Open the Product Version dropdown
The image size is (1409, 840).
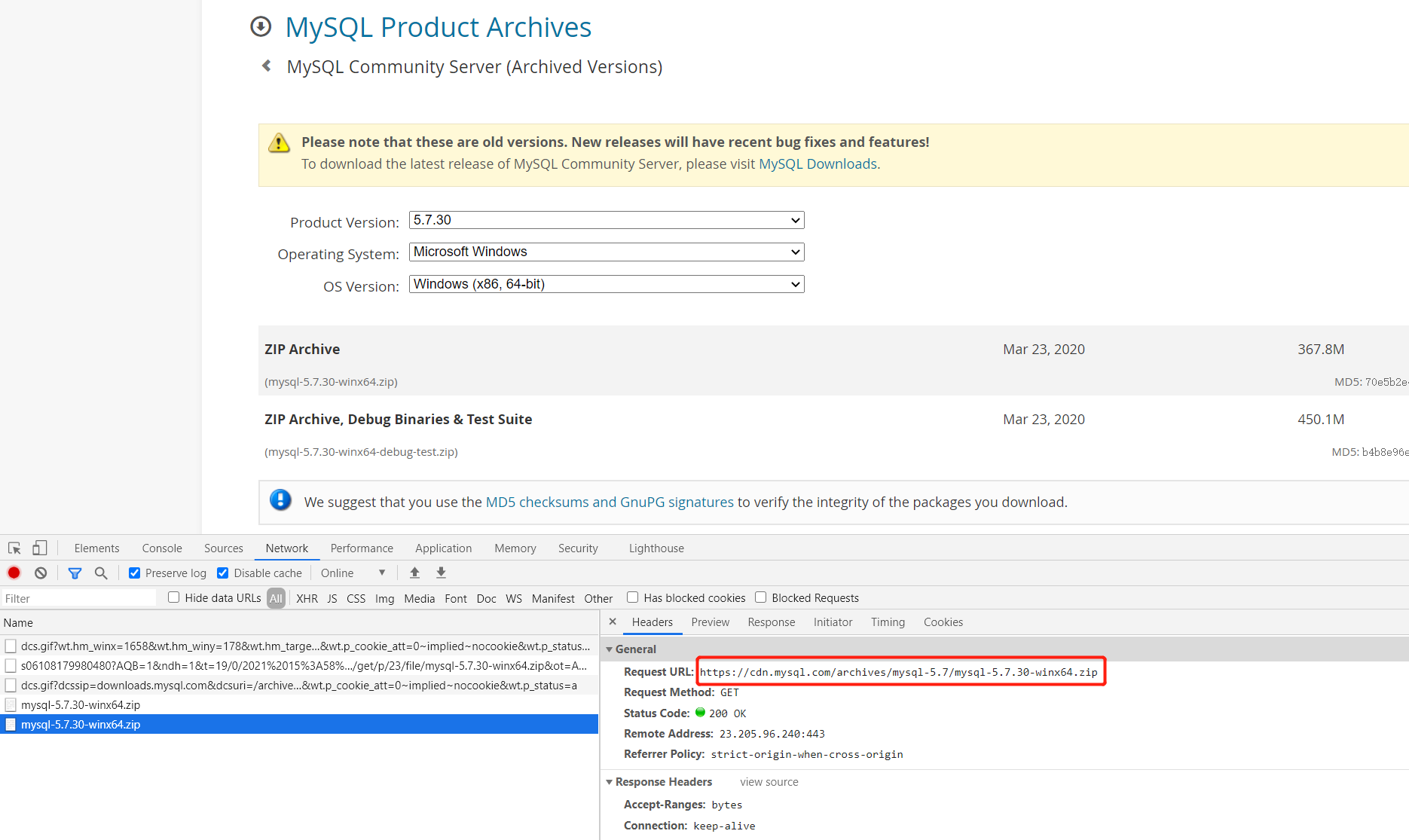coord(607,220)
